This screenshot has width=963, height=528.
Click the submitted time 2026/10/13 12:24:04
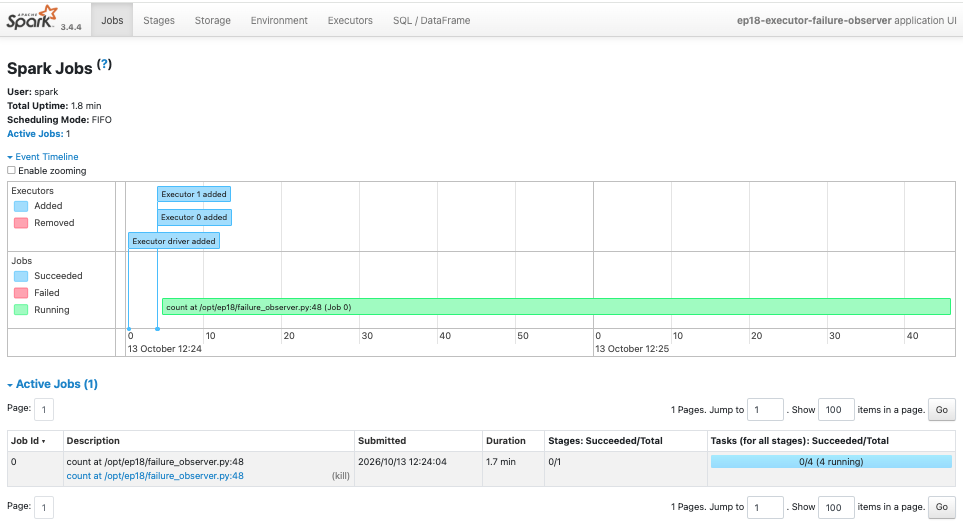pos(402,462)
